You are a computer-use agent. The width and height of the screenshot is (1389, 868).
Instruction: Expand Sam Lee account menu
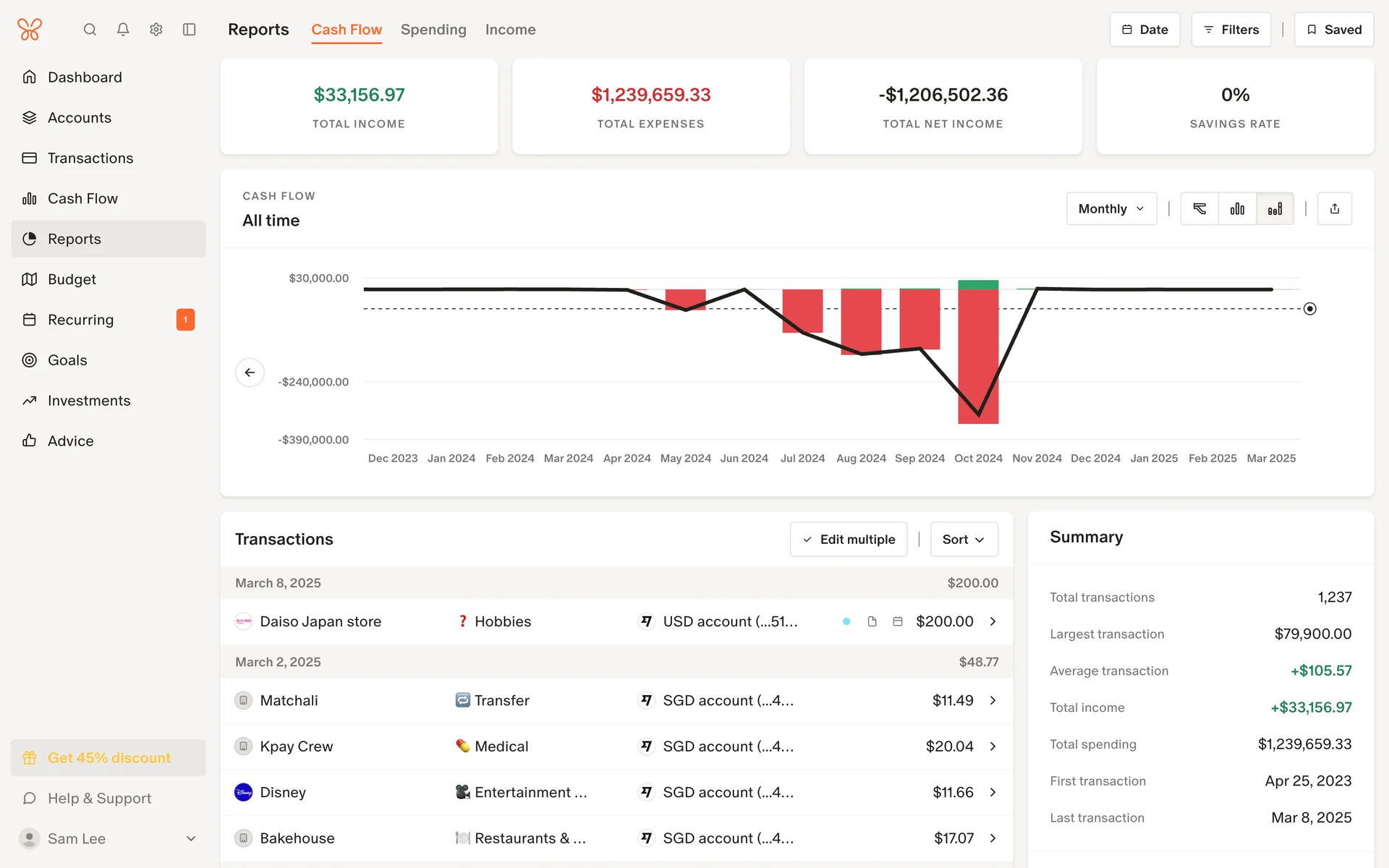[x=191, y=838]
